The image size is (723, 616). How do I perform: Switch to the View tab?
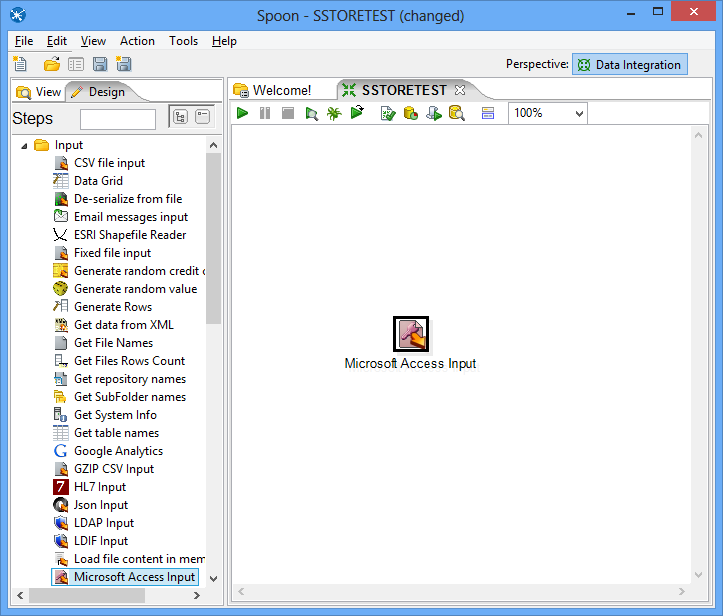[39, 92]
